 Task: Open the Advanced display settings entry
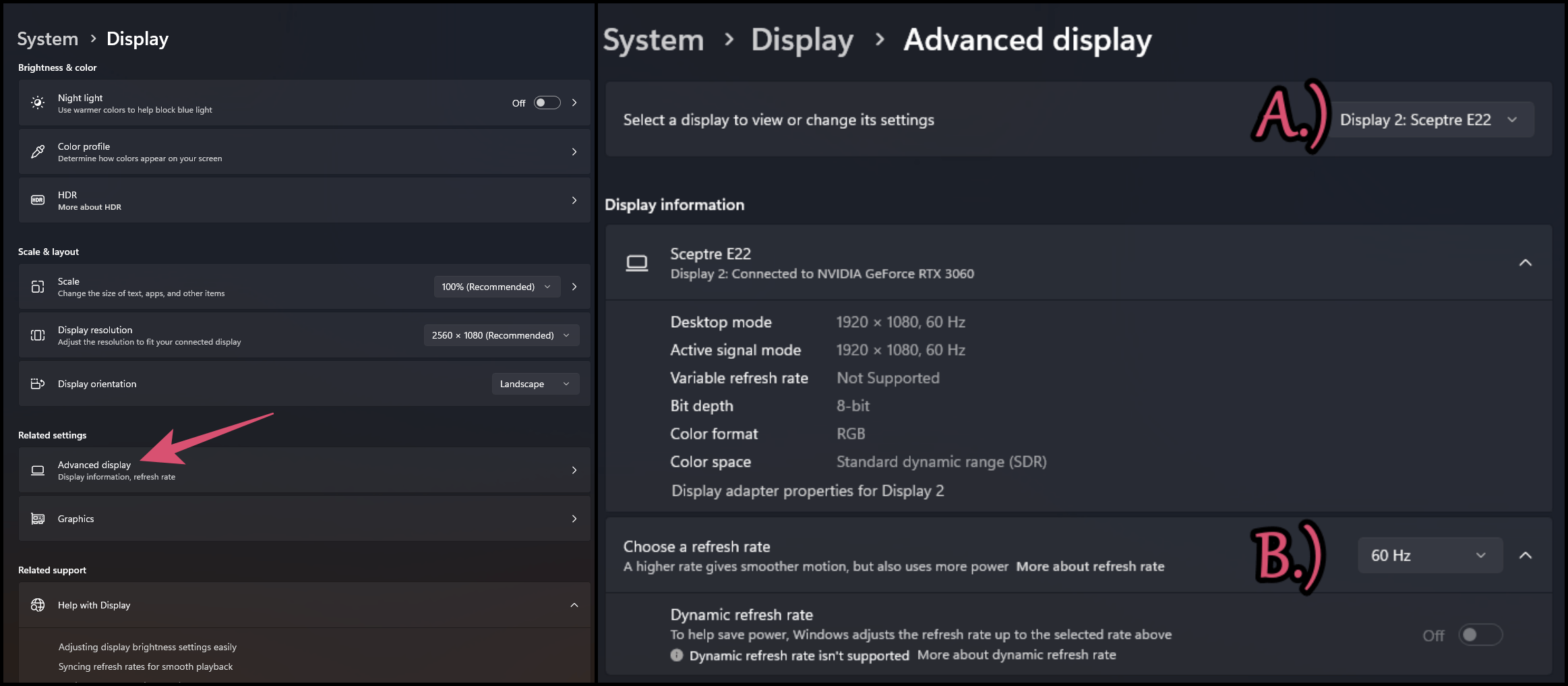(x=305, y=470)
